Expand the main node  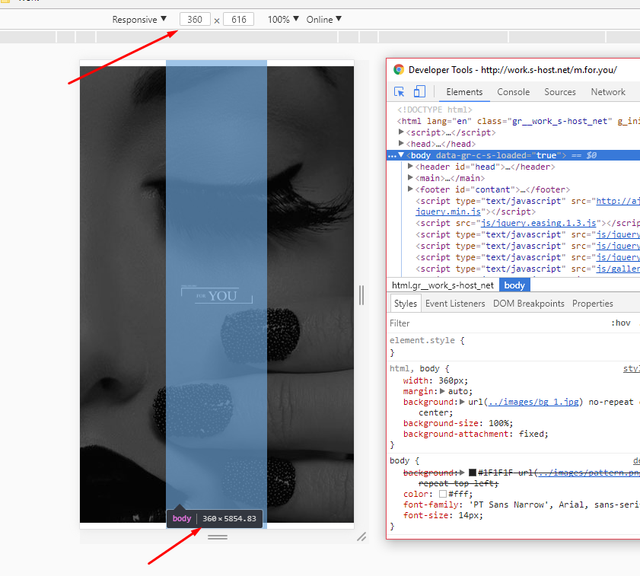410,178
